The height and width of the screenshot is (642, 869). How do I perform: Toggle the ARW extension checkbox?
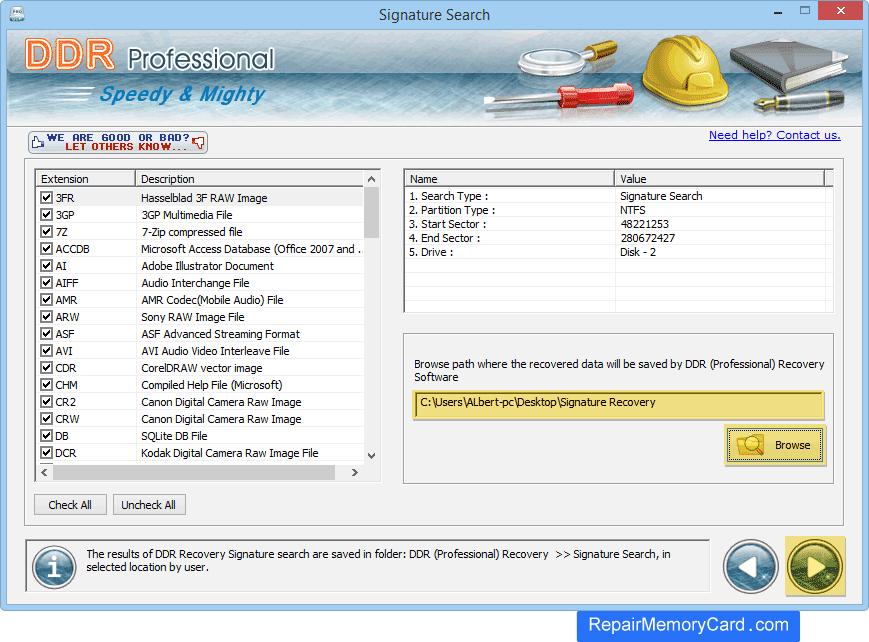click(47, 317)
